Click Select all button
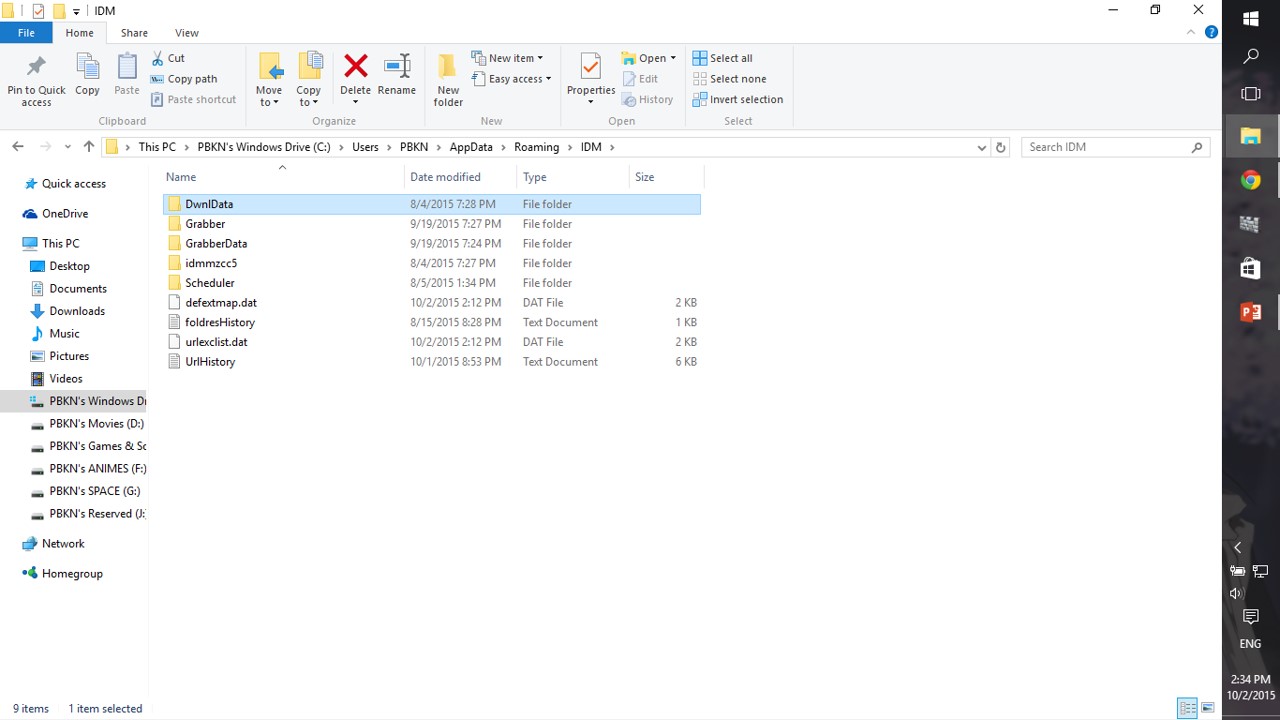The height and width of the screenshot is (720, 1280). pos(723,58)
